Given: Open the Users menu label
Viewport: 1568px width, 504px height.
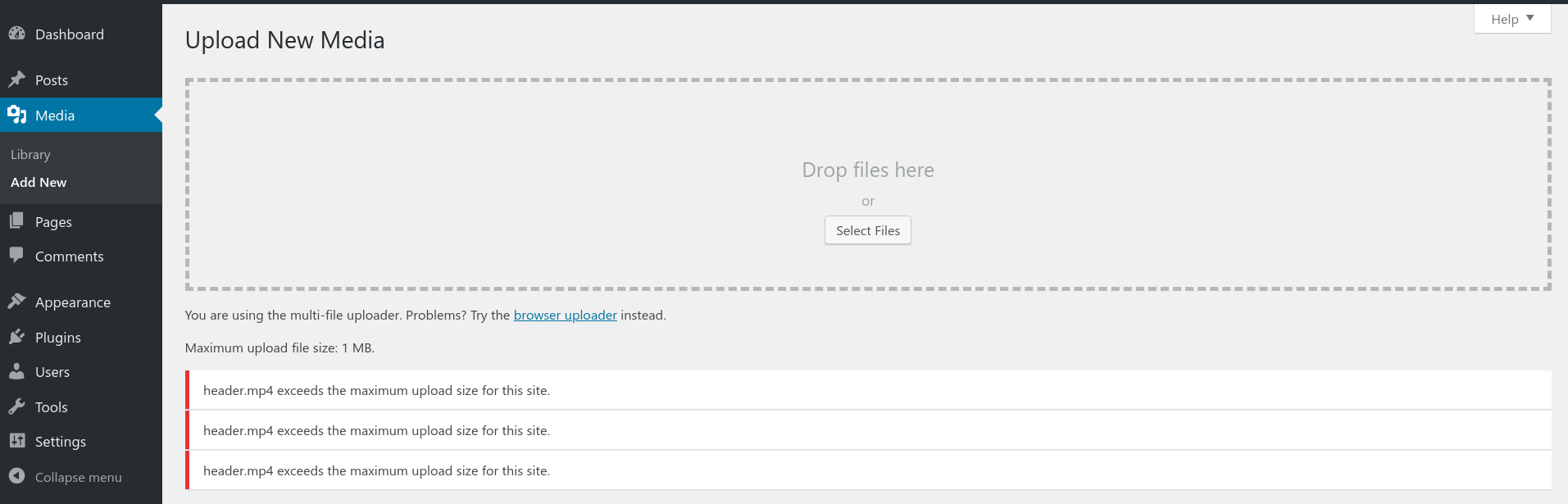Looking at the screenshot, I should tap(52, 372).
